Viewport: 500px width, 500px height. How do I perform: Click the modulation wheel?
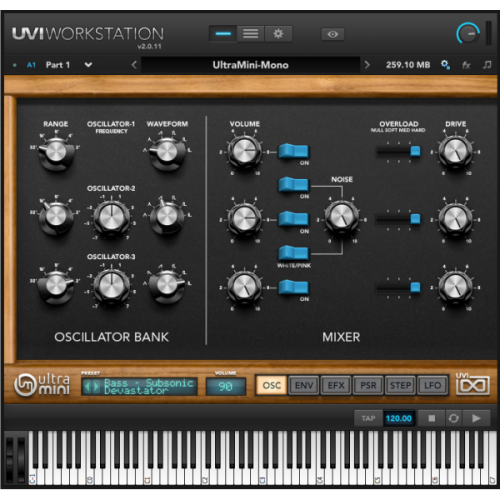pyautogui.click(x=21, y=460)
